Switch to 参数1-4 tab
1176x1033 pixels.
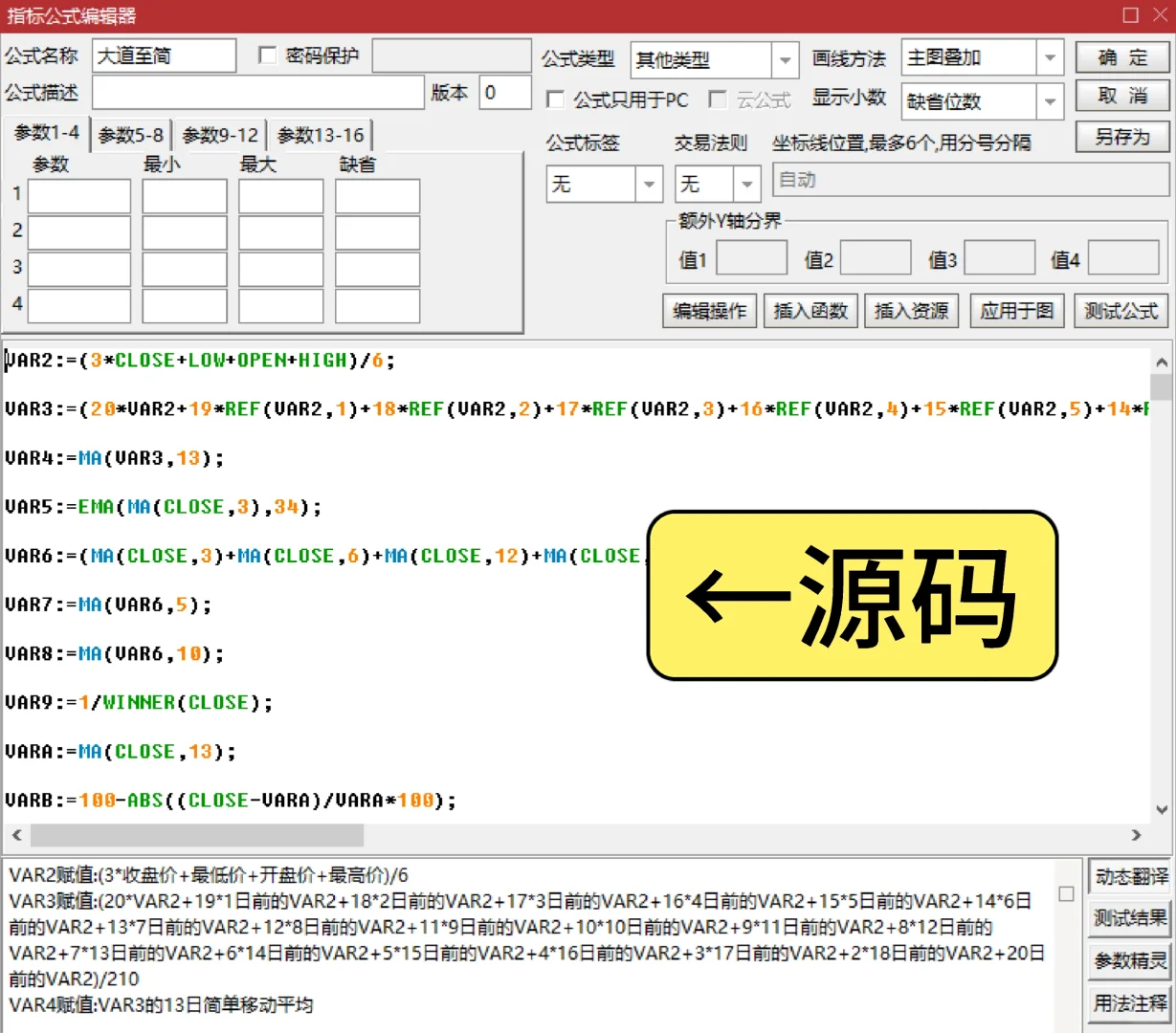click(46, 133)
